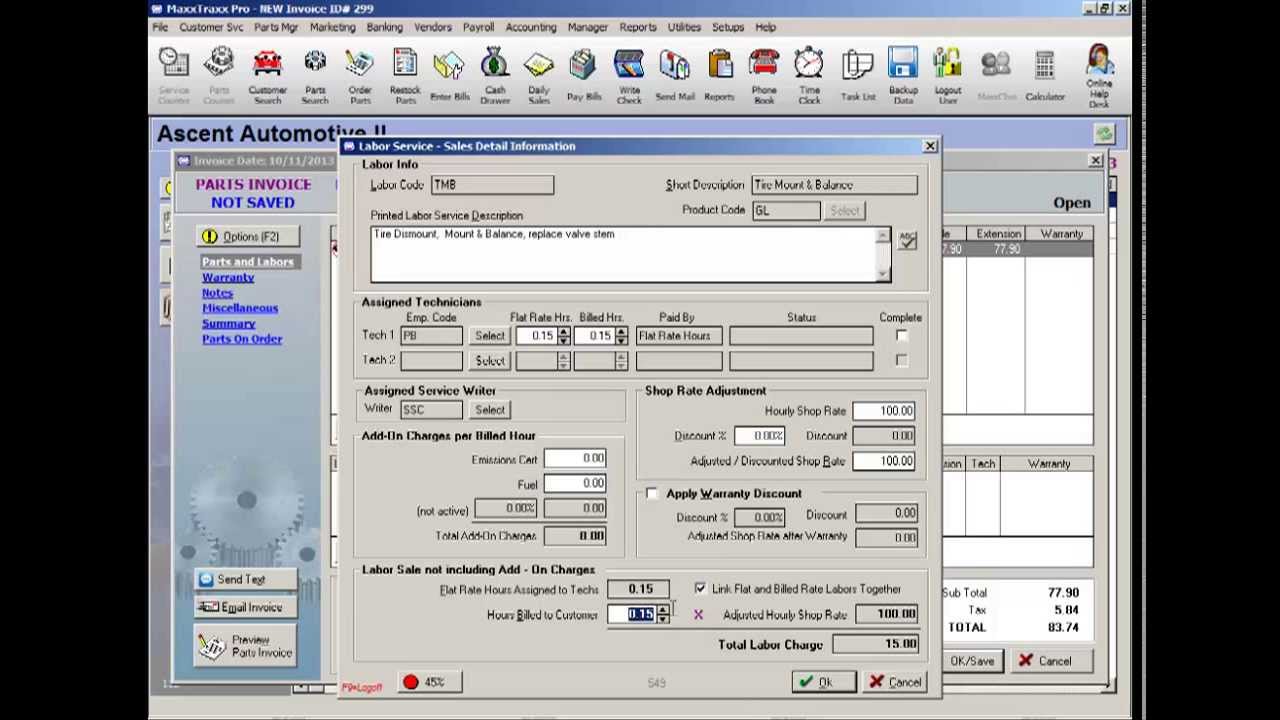The image size is (1280, 720).
Task: Click the spell-check icon beside the labor description
Action: pyautogui.click(x=907, y=240)
